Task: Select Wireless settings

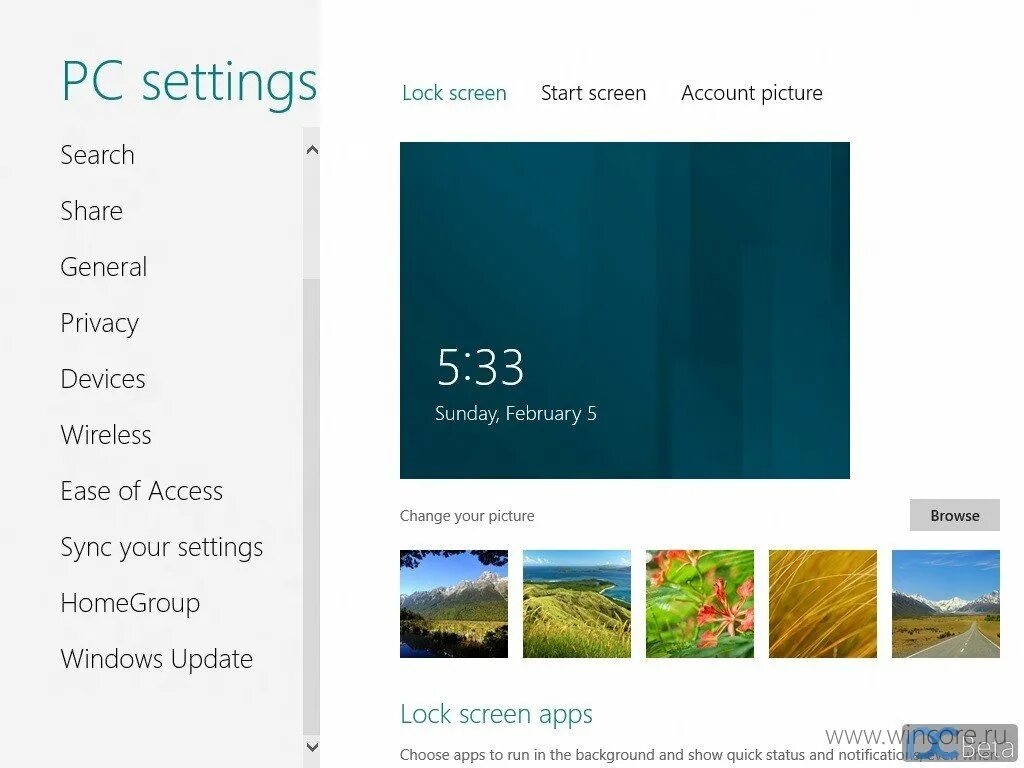Action: pyautogui.click(x=106, y=435)
